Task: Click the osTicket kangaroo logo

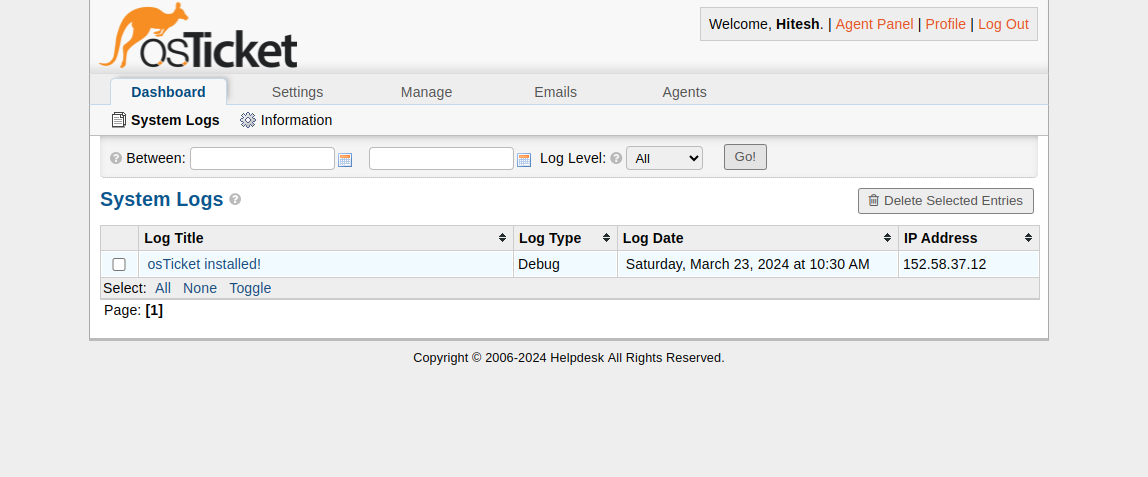Action: (x=198, y=37)
